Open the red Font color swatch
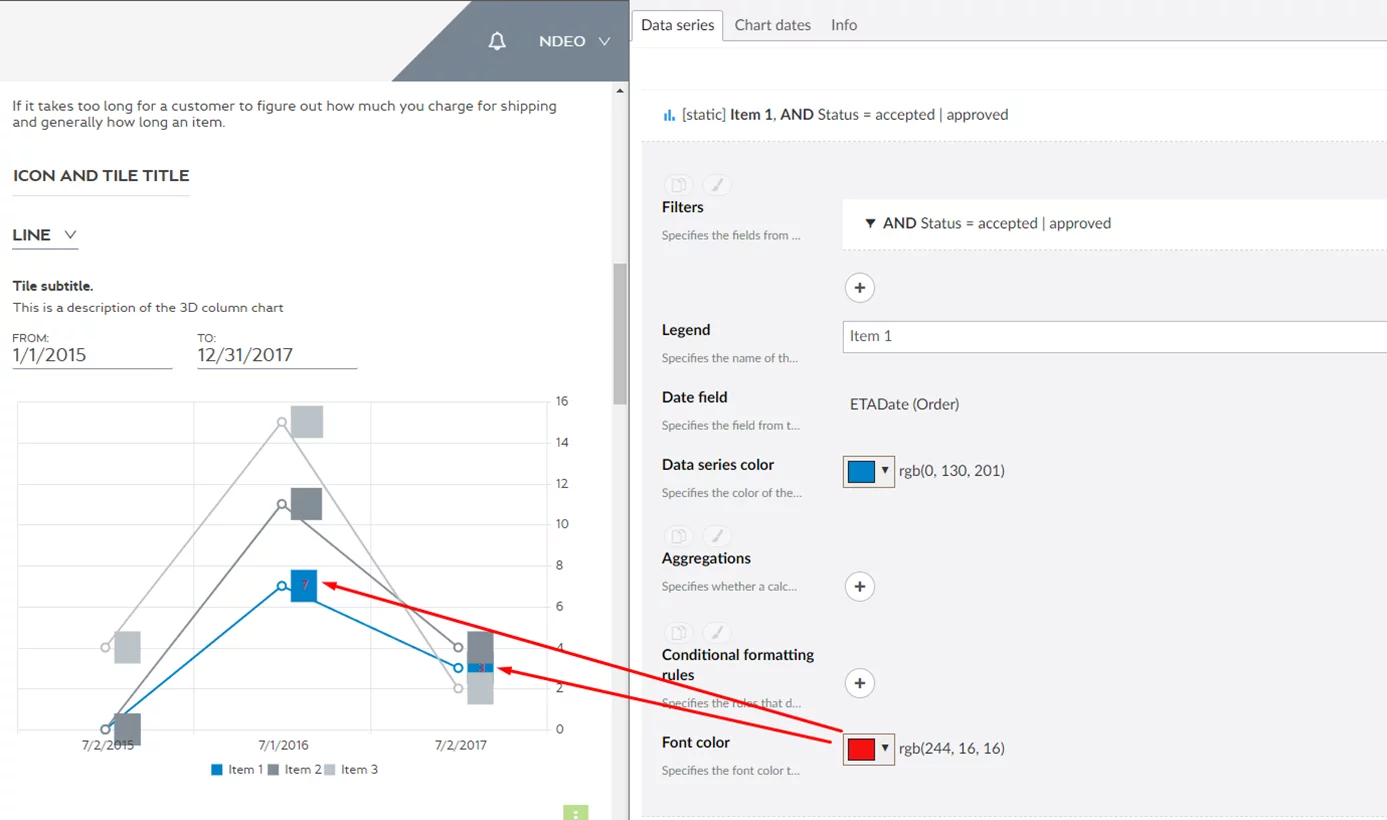The height and width of the screenshot is (820, 1387). (868, 748)
